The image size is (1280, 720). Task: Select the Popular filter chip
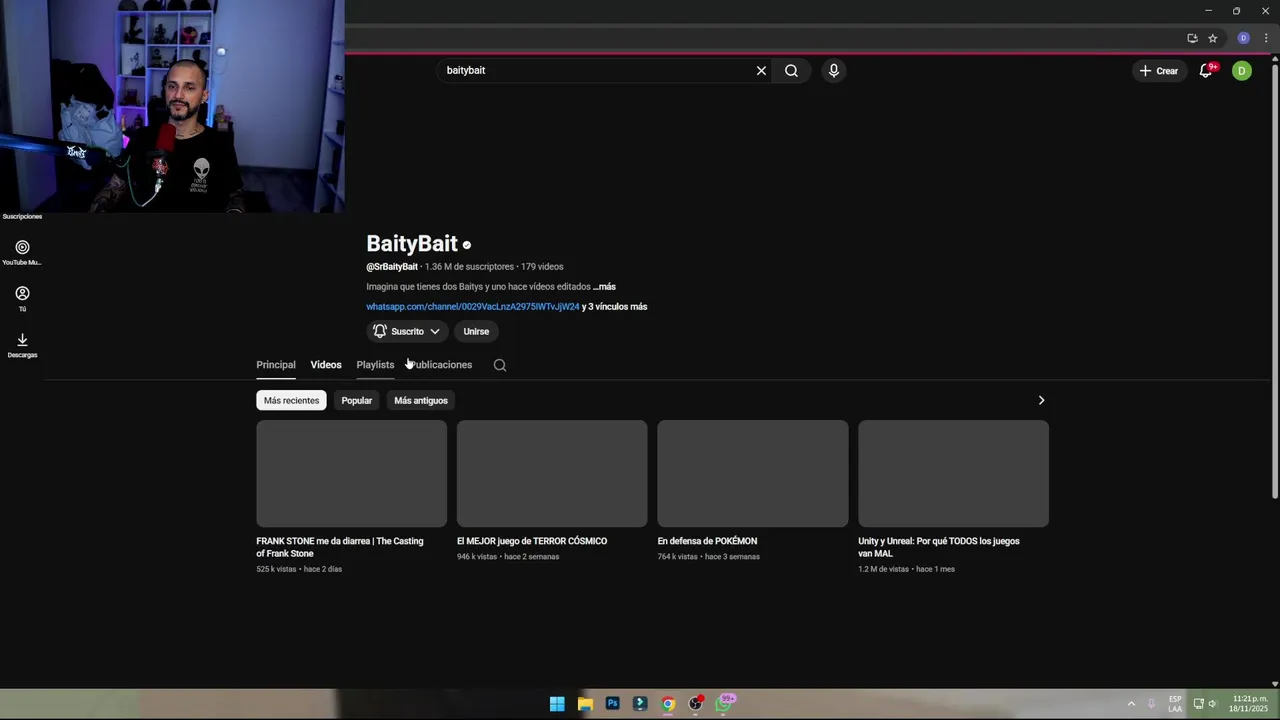click(x=357, y=400)
